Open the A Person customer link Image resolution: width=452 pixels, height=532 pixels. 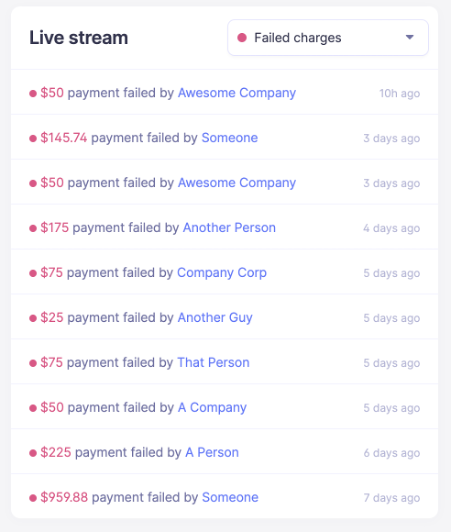[212, 453]
